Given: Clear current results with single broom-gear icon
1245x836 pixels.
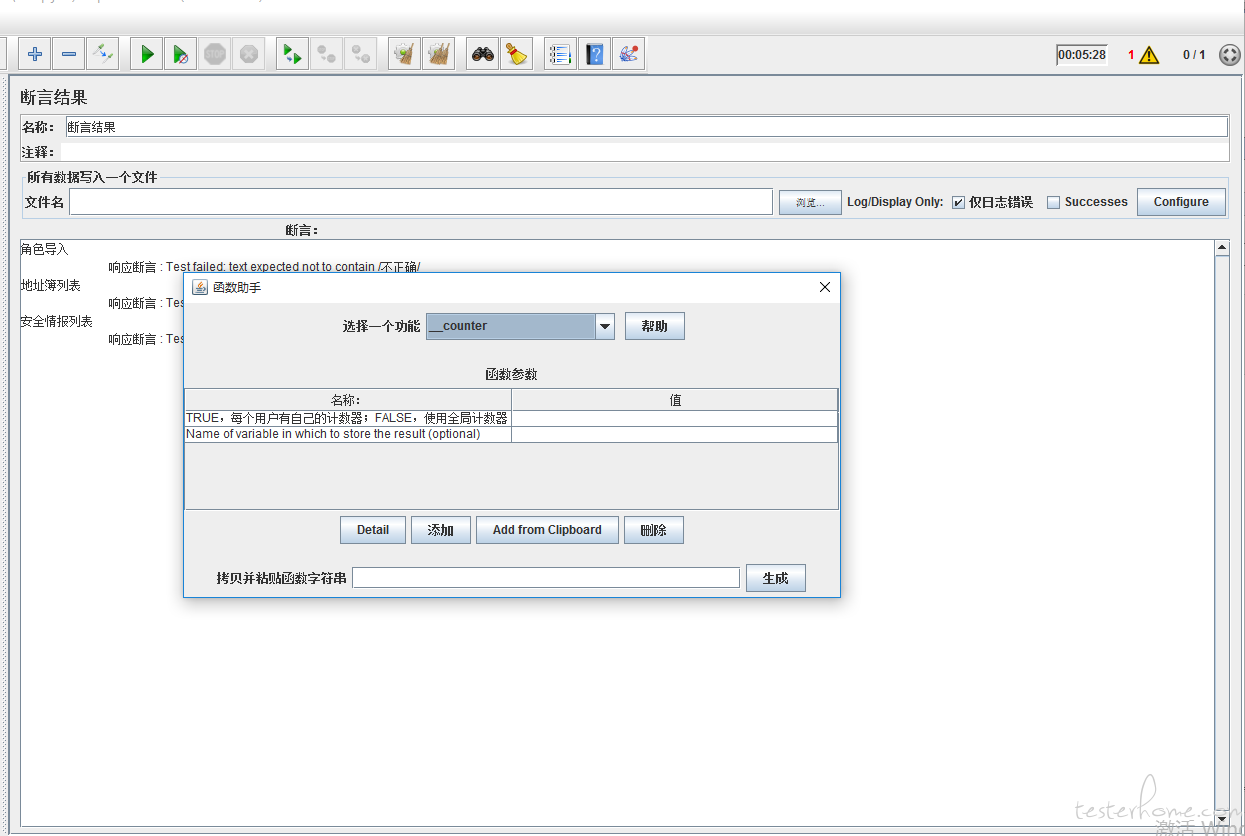Looking at the screenshot, I should pyautogui.click(x=404, y=54).
